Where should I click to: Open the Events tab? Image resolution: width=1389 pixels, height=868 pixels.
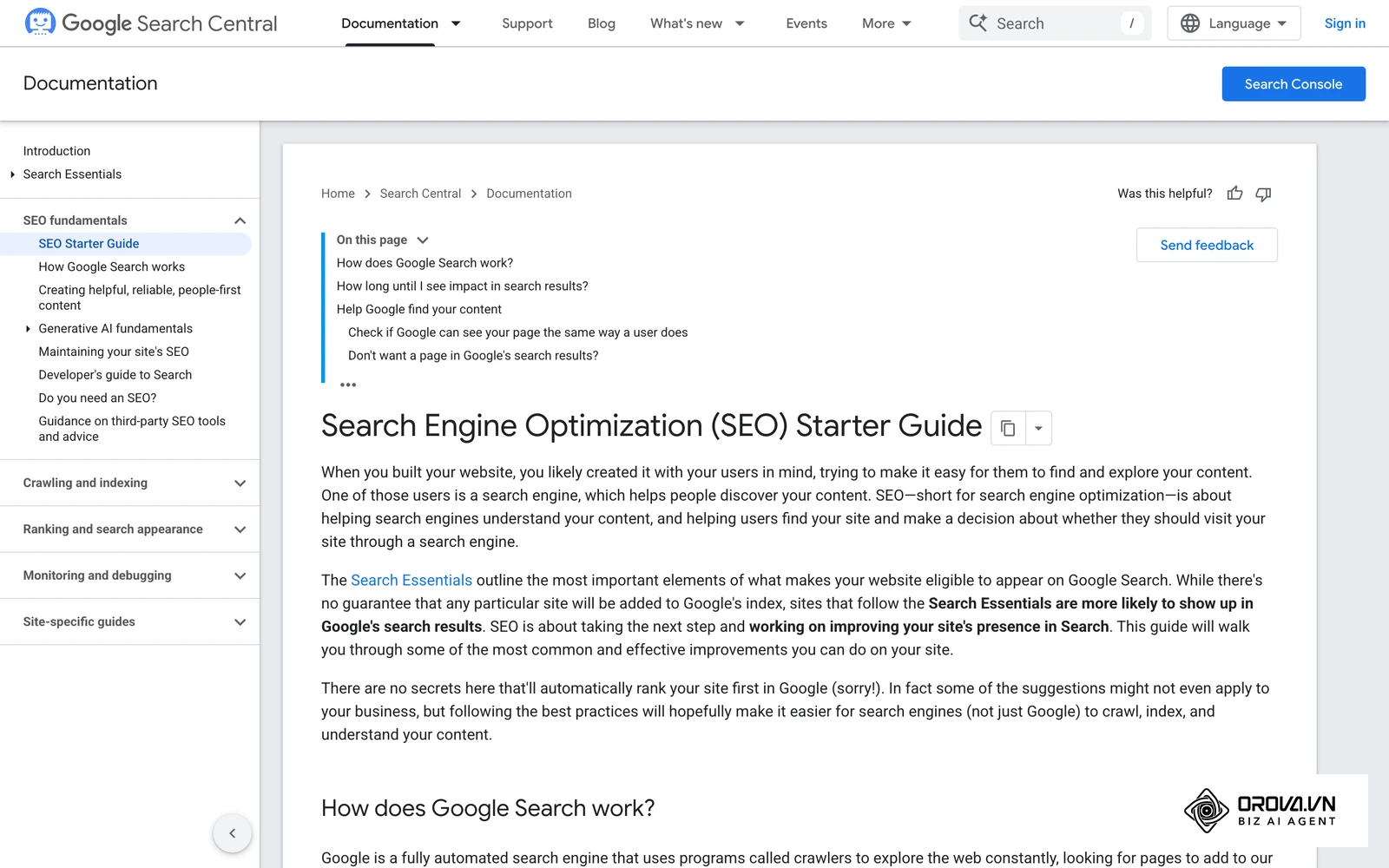point(806,23)
